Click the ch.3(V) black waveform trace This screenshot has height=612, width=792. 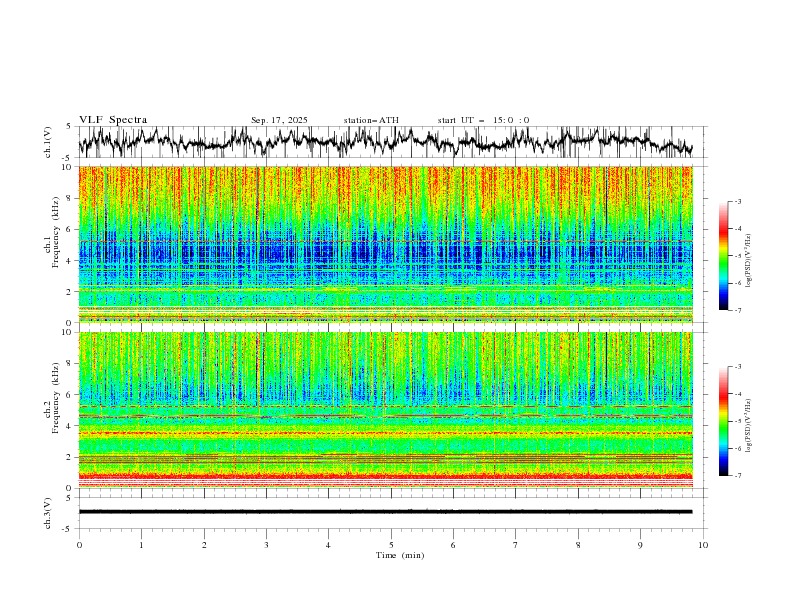click(385, 512)
